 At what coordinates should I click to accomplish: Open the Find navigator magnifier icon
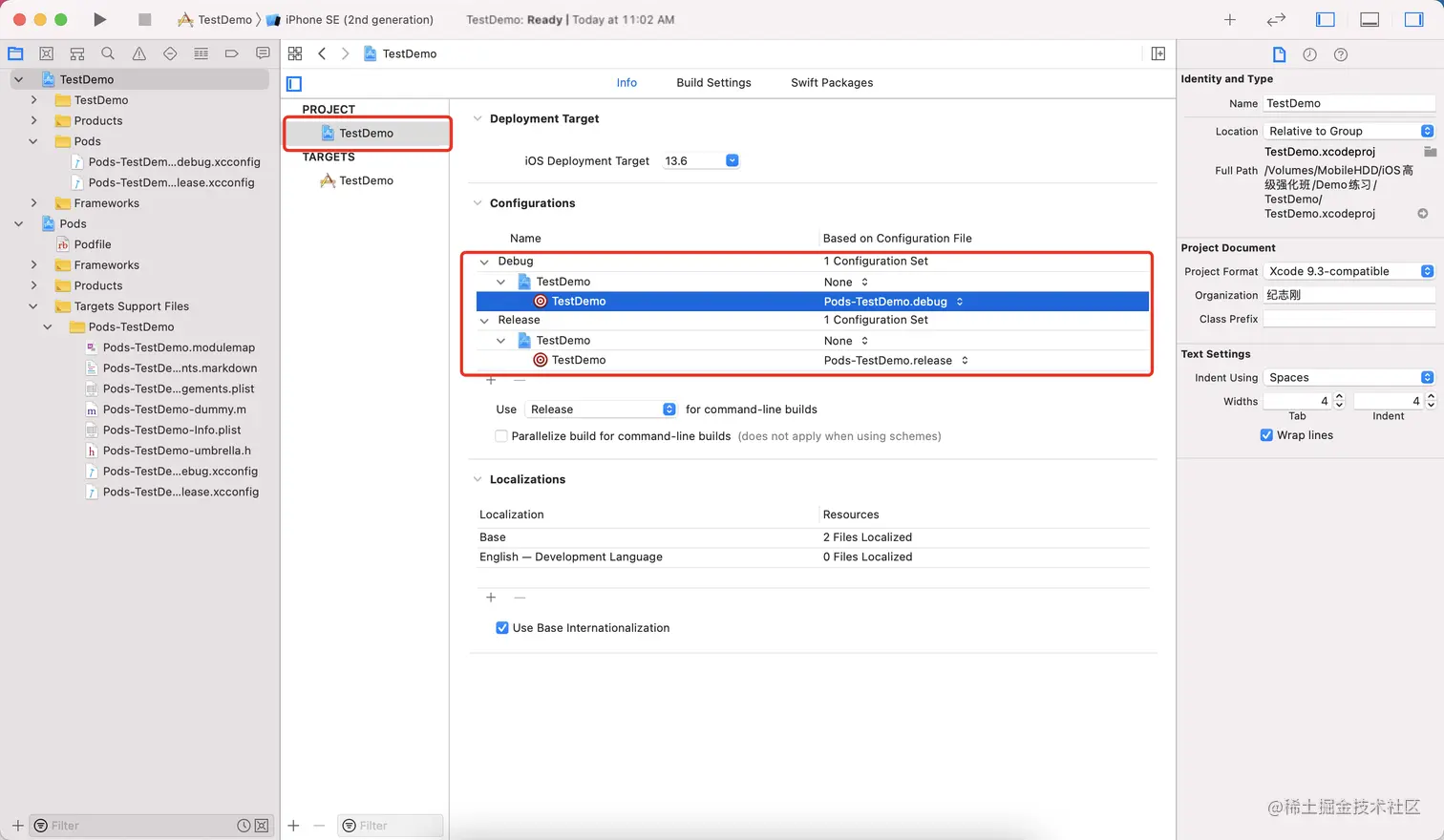click(108, 53)
